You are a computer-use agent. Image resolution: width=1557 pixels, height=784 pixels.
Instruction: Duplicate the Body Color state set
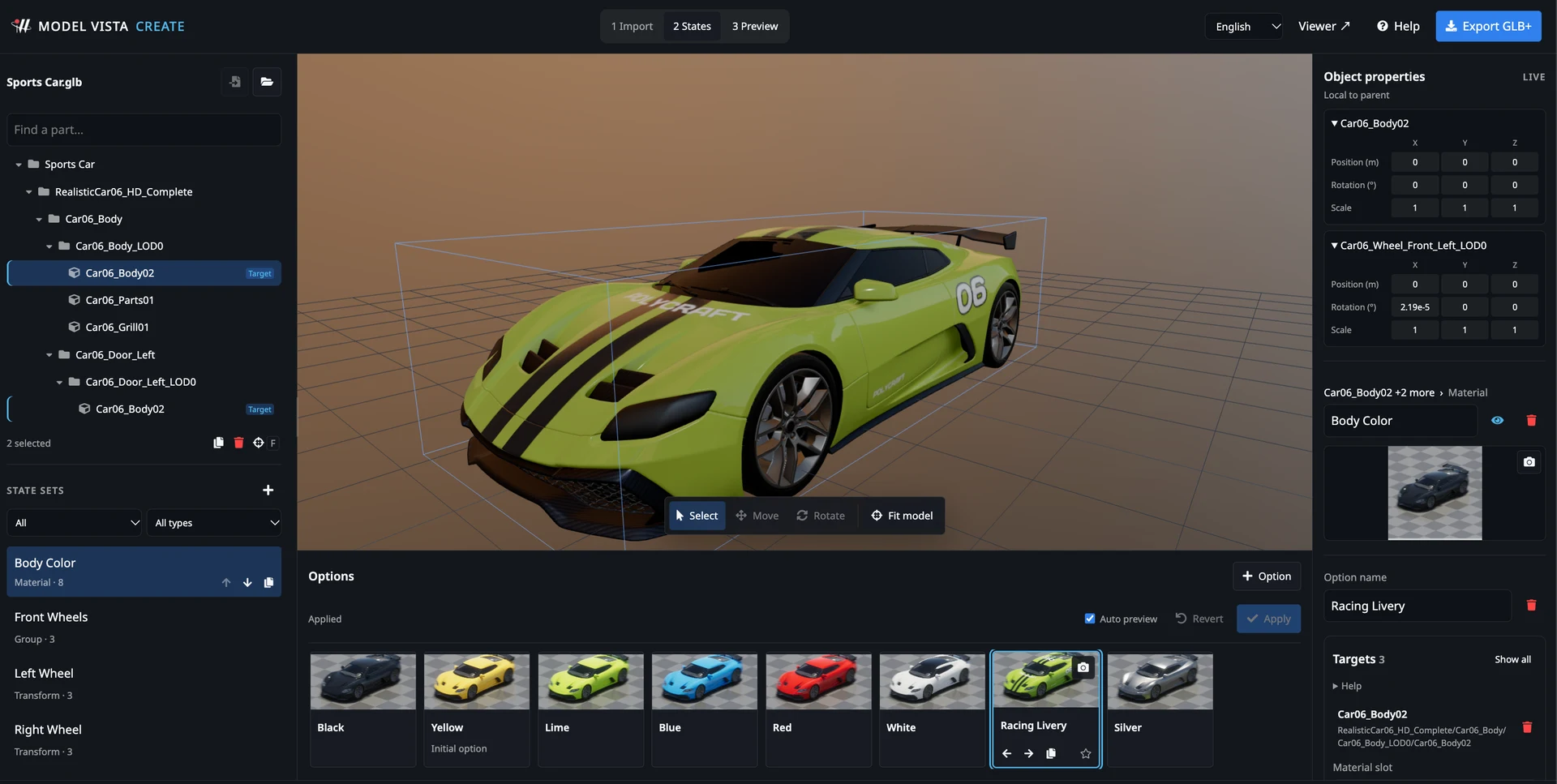pyautogui.click(x=268, y=582)
